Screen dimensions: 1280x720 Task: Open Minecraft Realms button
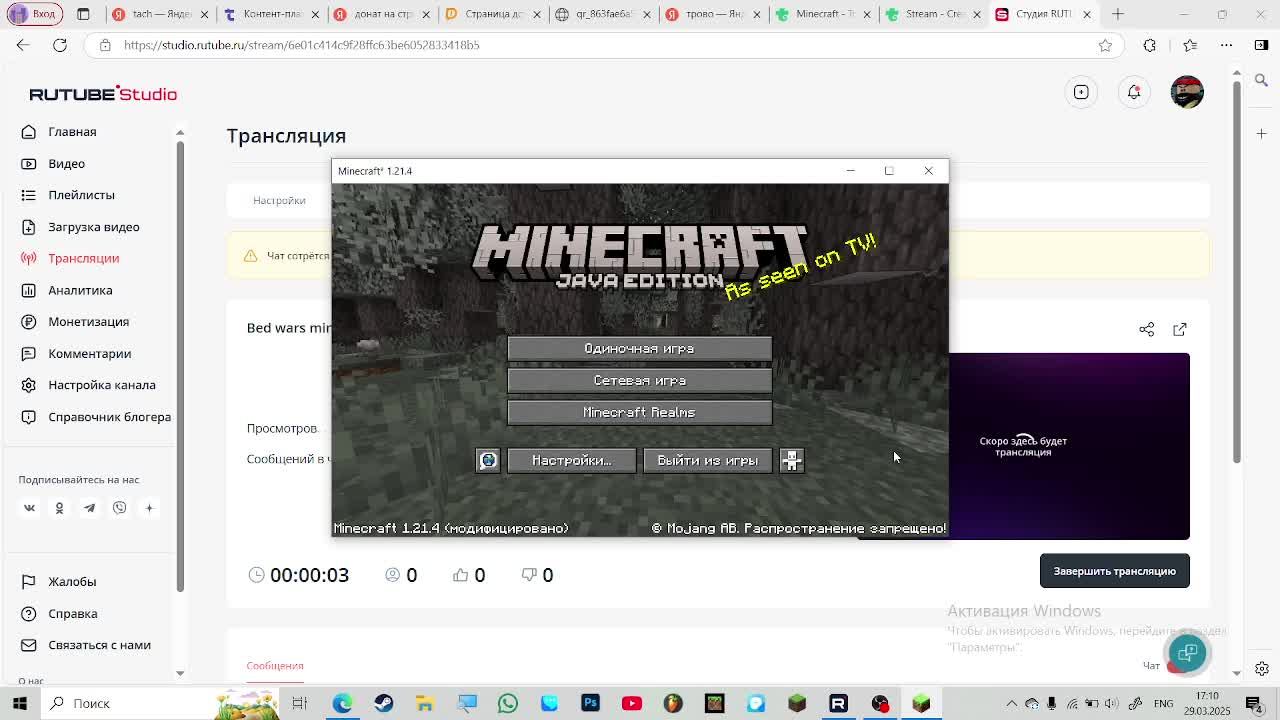click(639, 412)
